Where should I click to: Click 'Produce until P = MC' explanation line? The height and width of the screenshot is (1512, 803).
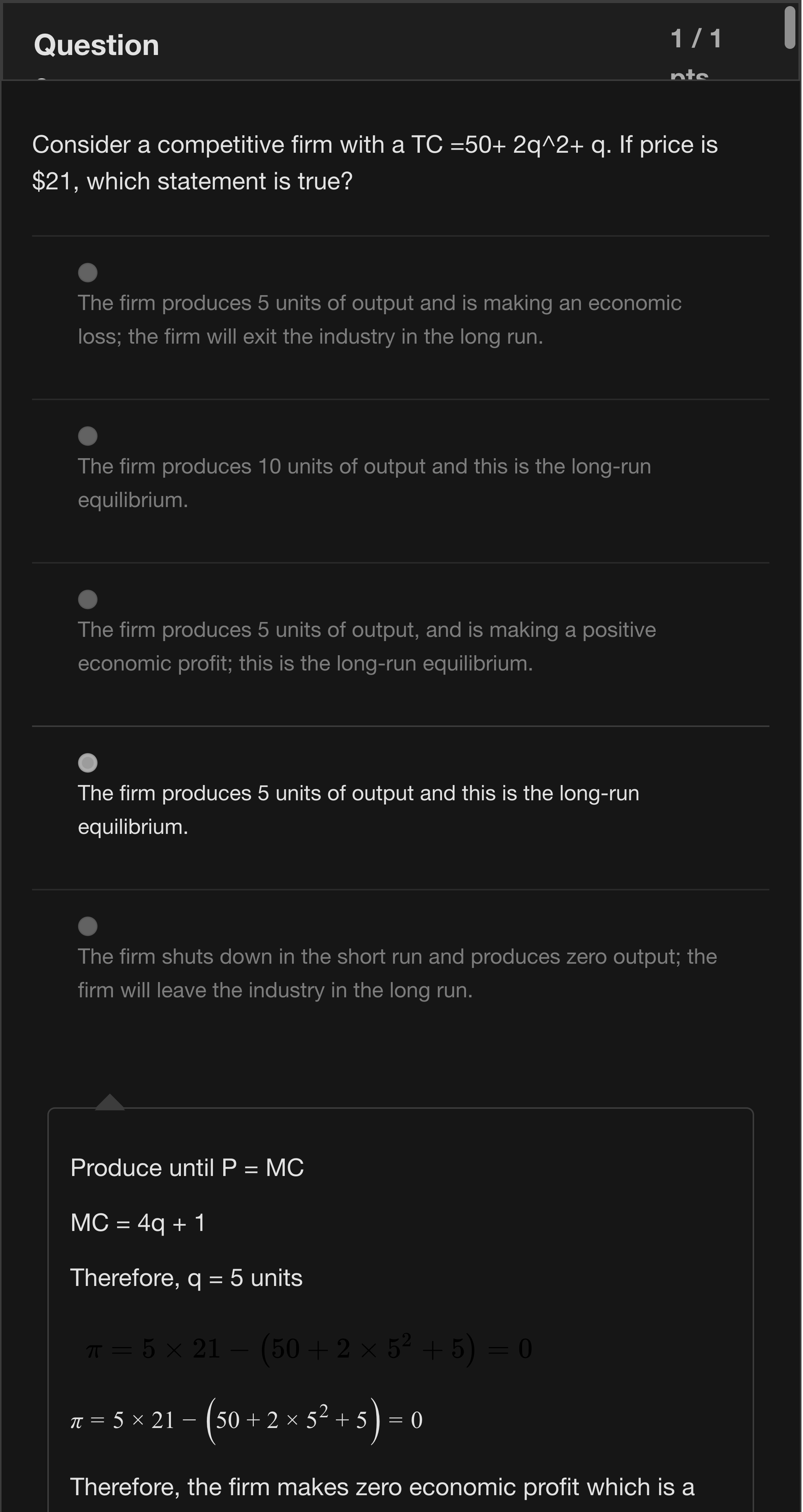pos(187,1168)
